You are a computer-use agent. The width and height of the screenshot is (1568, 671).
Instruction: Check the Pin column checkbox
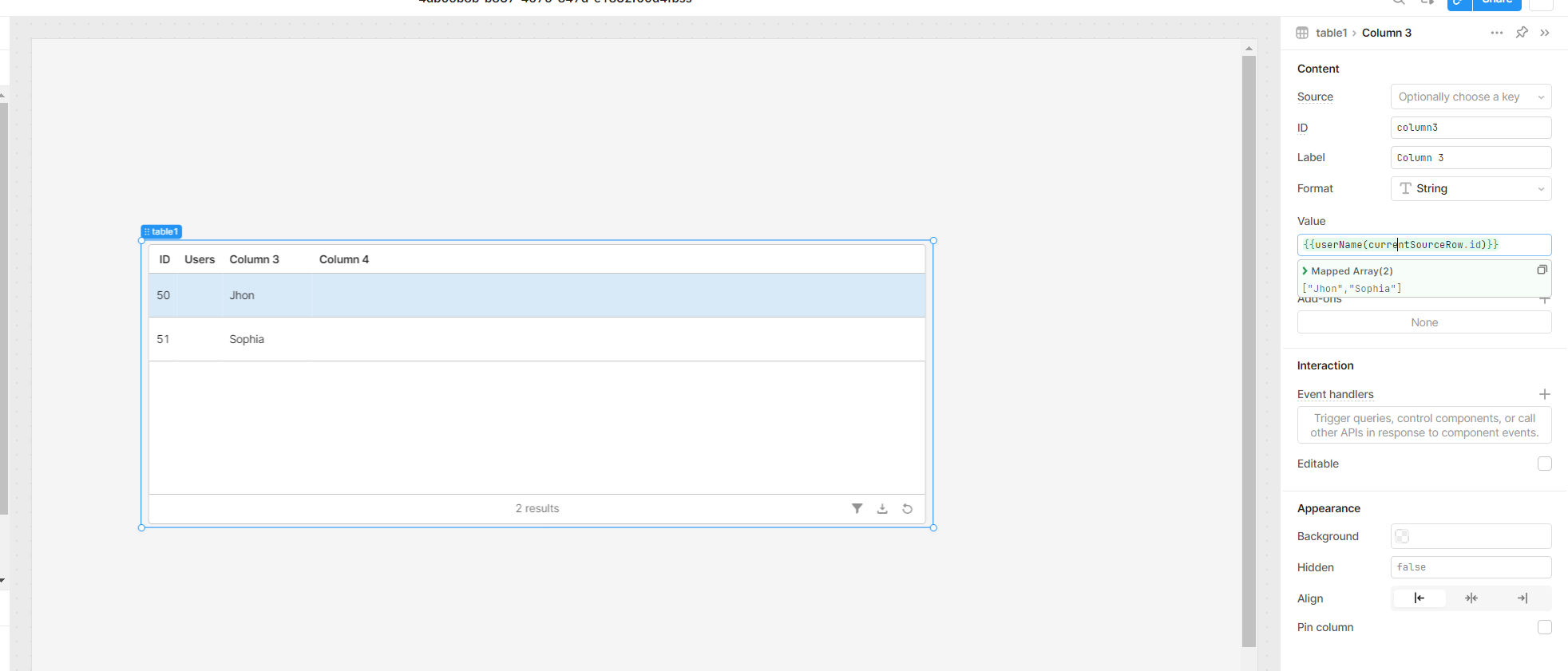[1544, 627]
